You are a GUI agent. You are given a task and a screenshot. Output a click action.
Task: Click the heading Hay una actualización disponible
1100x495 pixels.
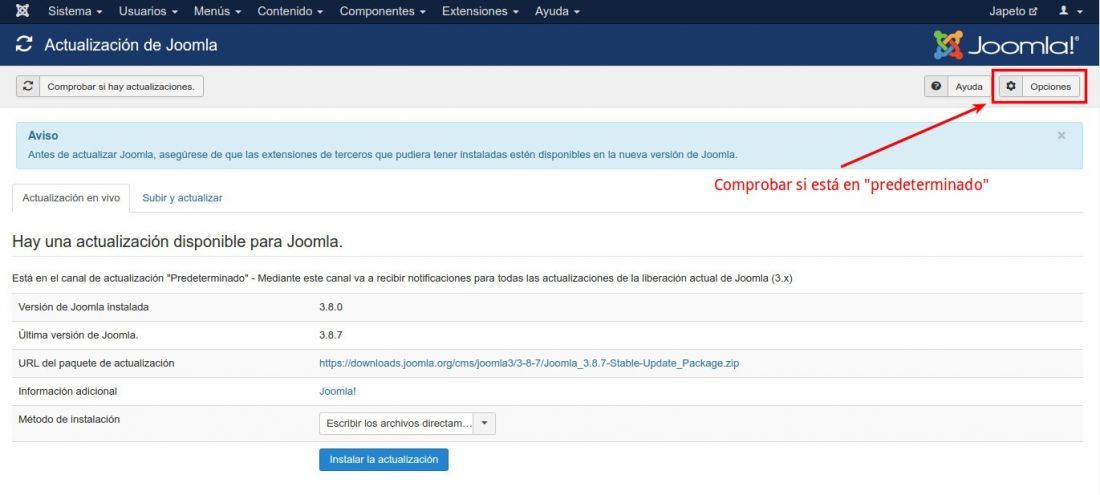point(177,243)
